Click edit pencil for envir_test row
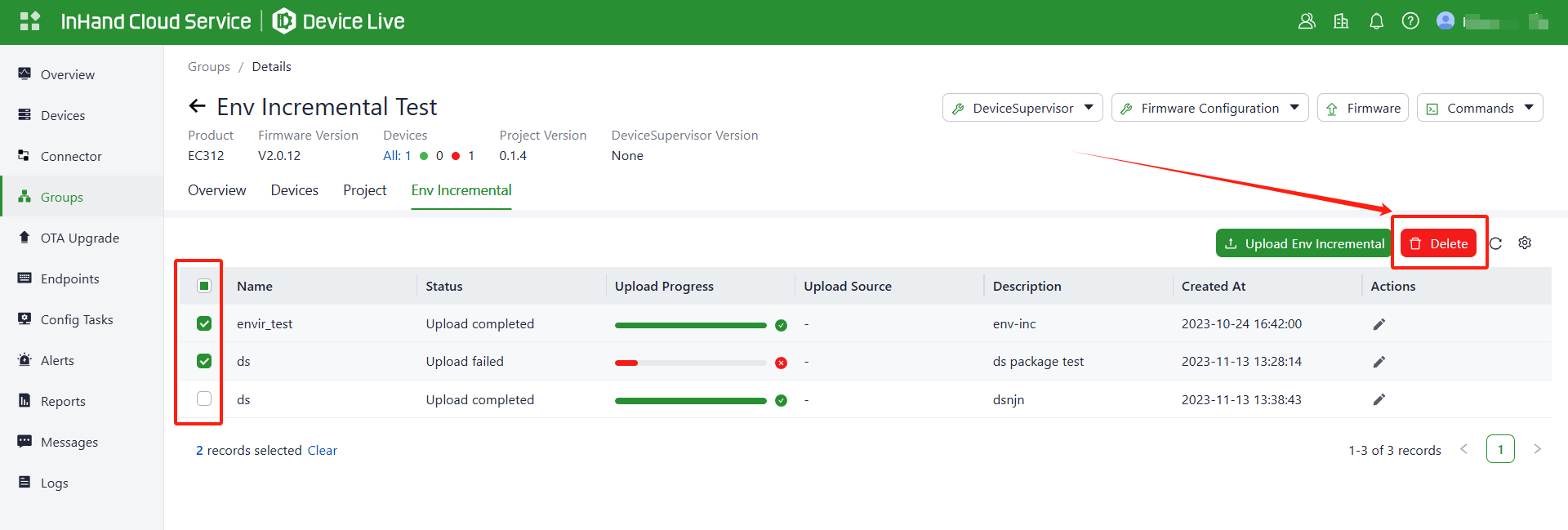Image resolution: width=1568 pixels, height=530 pixels. coord(1379,324)
